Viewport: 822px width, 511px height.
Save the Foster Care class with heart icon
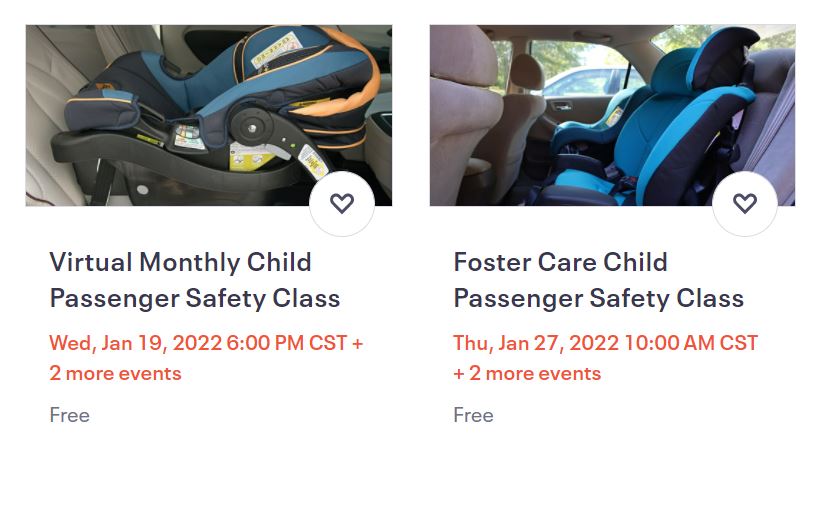pyautogui.click(x=745, y=204)
